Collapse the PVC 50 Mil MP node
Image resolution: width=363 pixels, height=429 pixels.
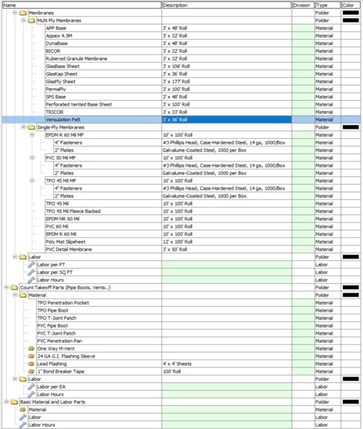[x=32, y=158]
